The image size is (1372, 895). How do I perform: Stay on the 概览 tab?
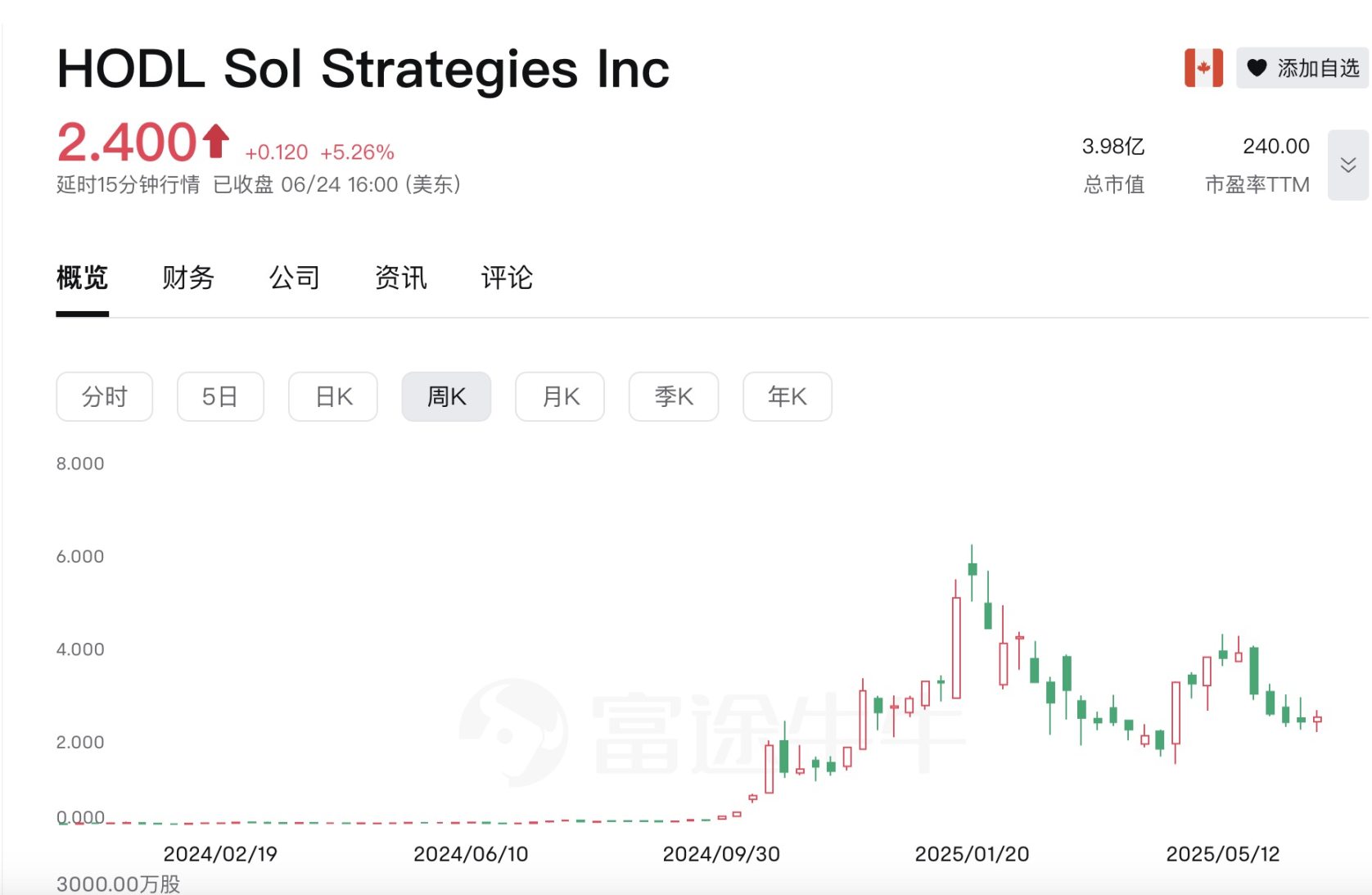[x=81, y=278]
